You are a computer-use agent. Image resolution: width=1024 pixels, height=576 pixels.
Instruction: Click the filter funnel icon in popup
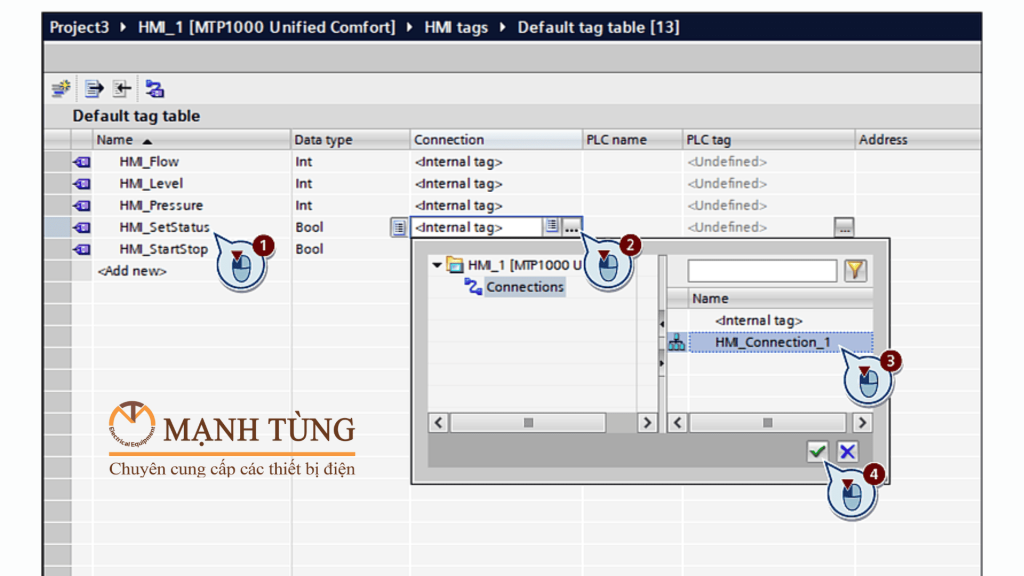856,271
